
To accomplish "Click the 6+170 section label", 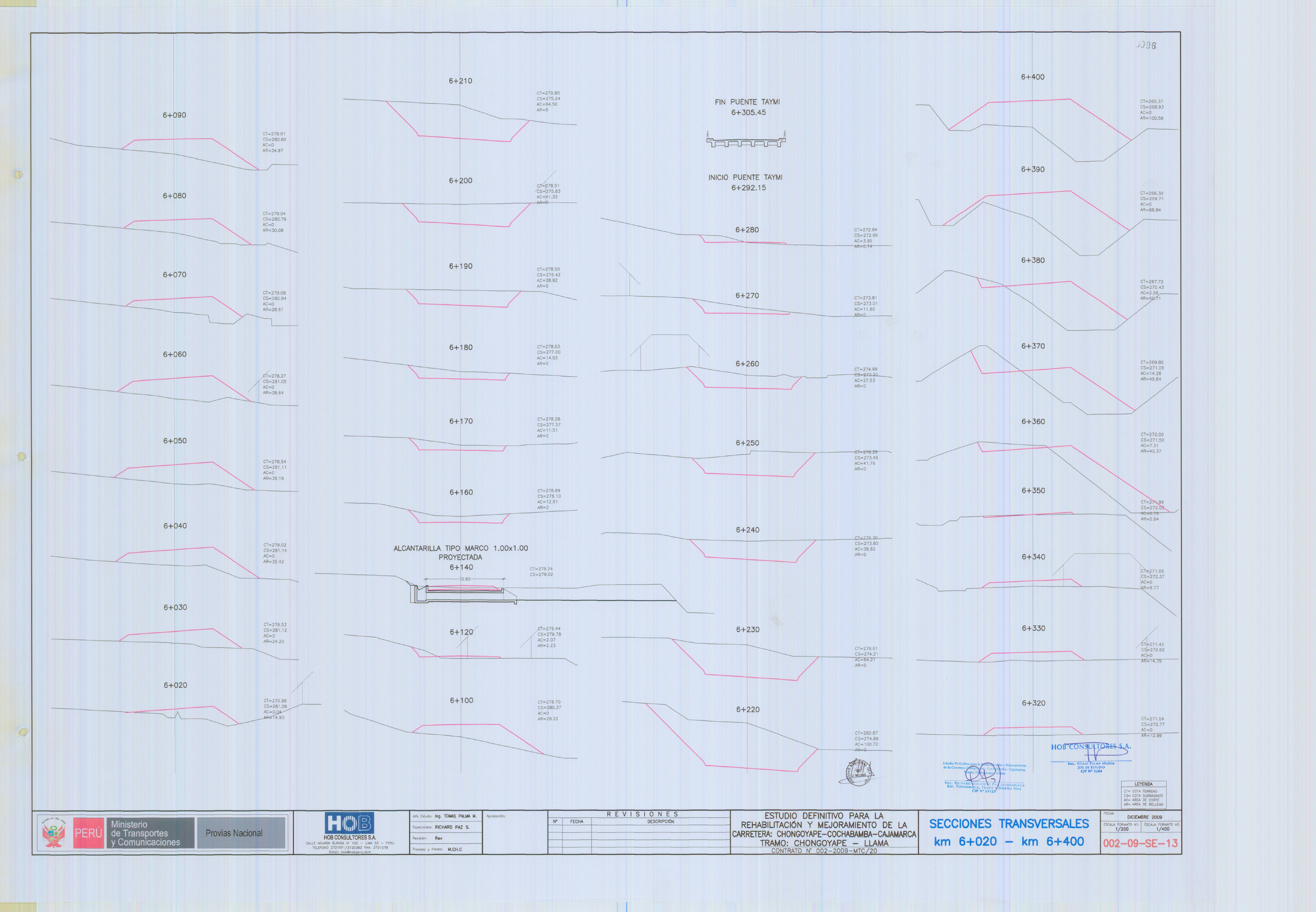I will (461, 421).
